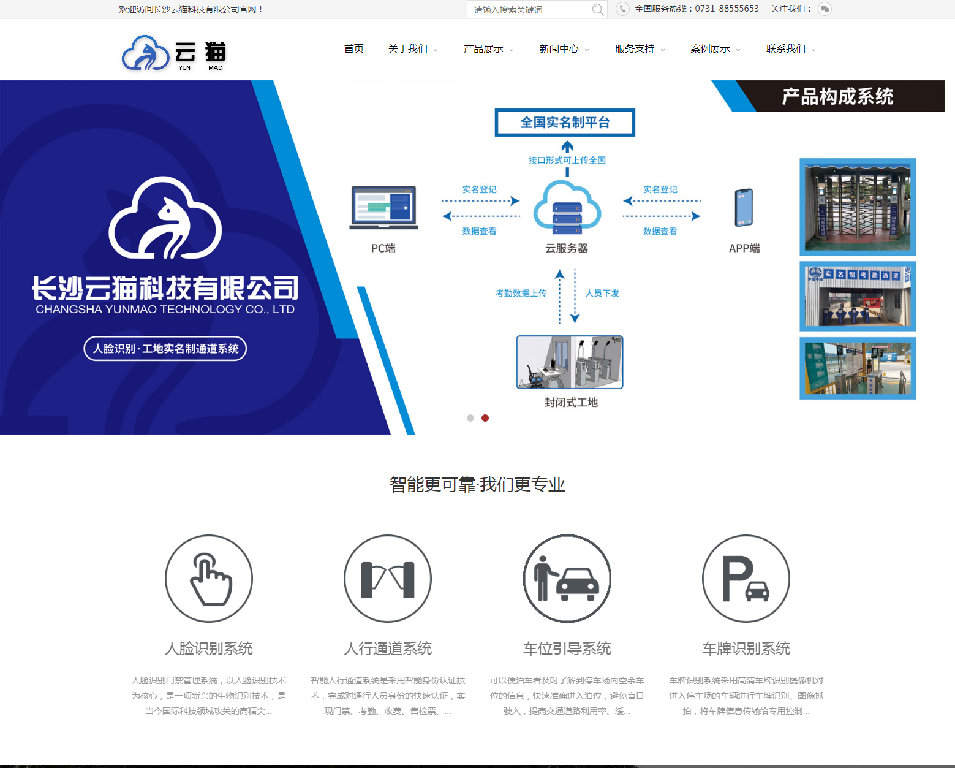Open the site entrance photo thumbnail
Viewport: 955px width, 768px height.
[x=858, y=297]
